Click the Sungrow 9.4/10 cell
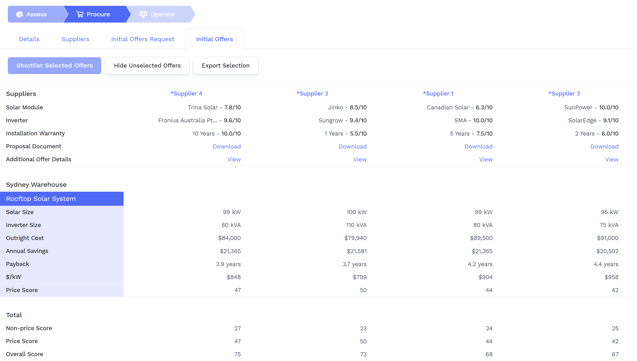This screenshot has height=361, width=637. pos(342,120)
